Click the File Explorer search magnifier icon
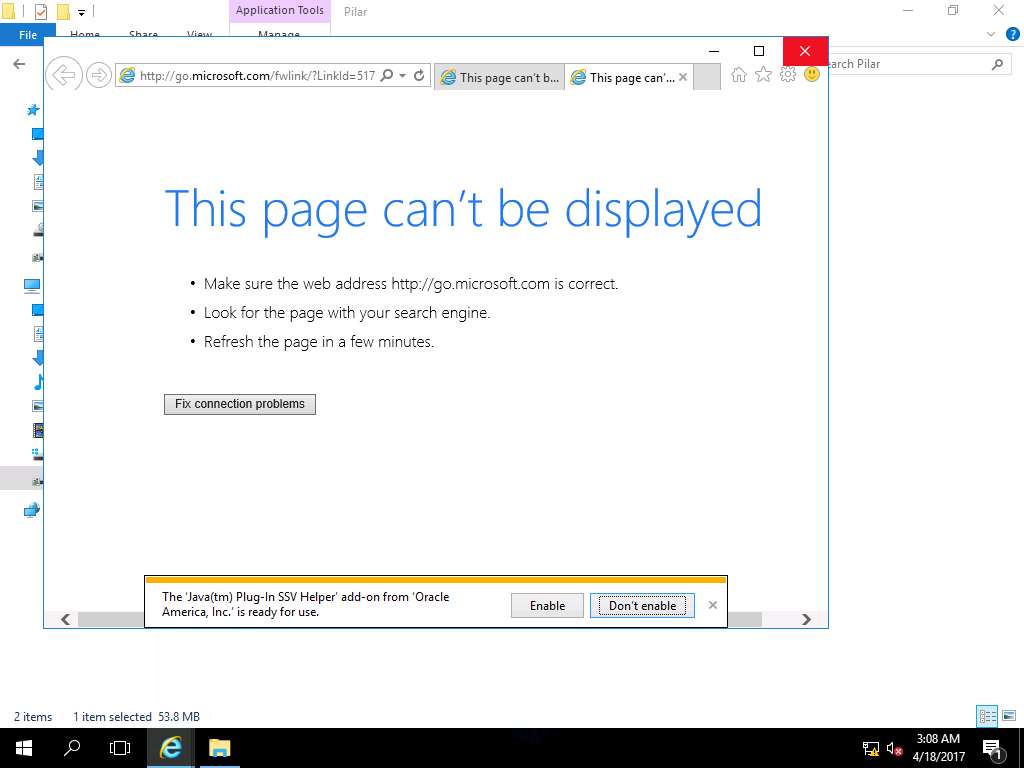 (x=997, y=64)
